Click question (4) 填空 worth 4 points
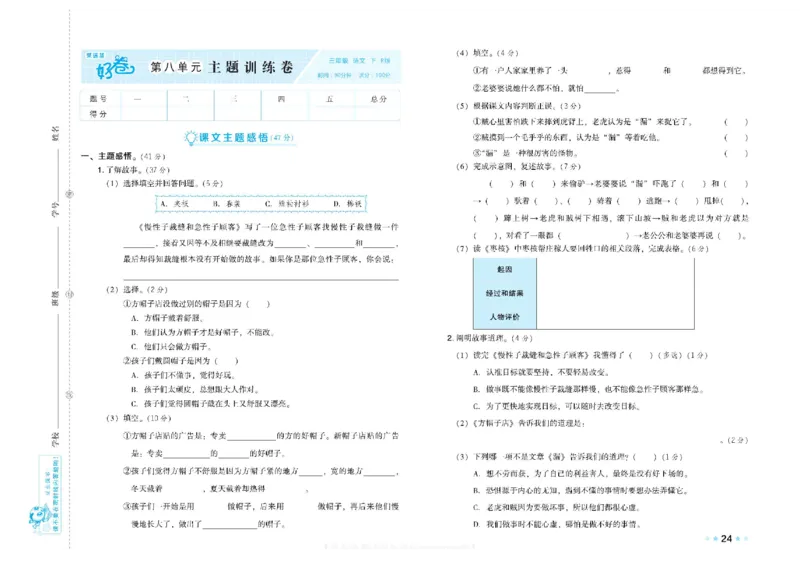Screen dimensions: 800x566 (487, 53)
